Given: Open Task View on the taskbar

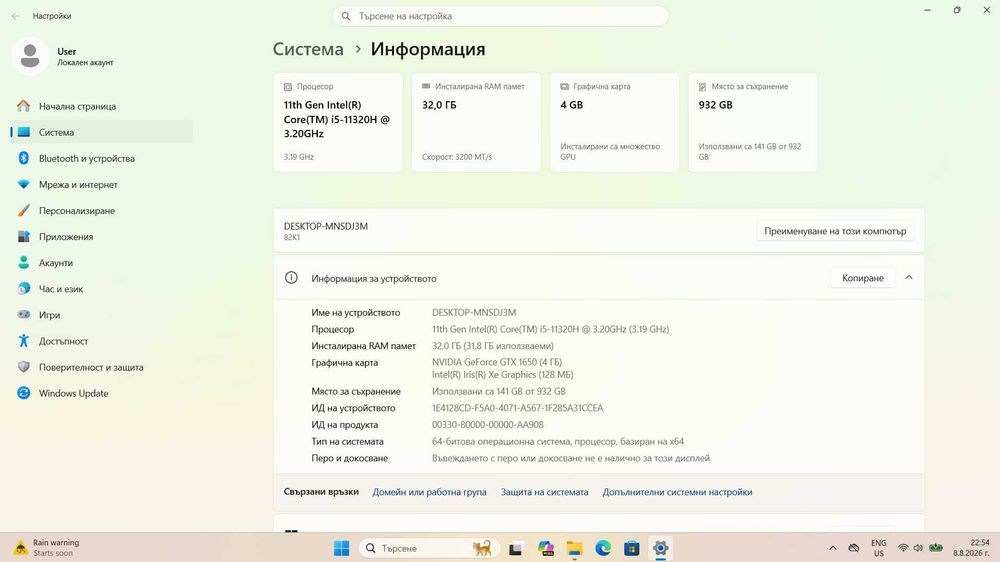Looking at the screenshot, I should click(x=516, y=548).
